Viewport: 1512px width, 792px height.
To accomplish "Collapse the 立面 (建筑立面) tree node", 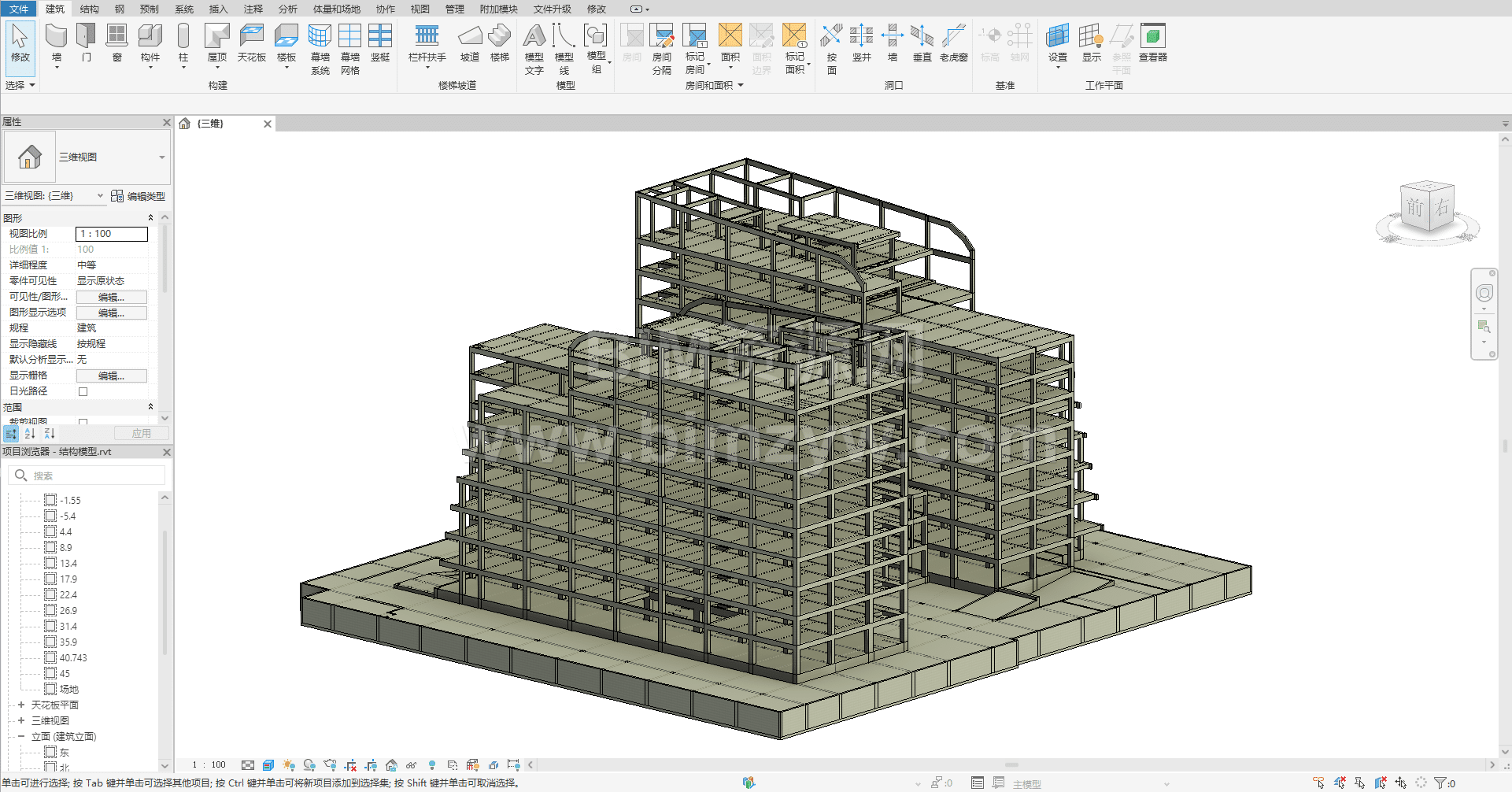I will pos(21,736).
